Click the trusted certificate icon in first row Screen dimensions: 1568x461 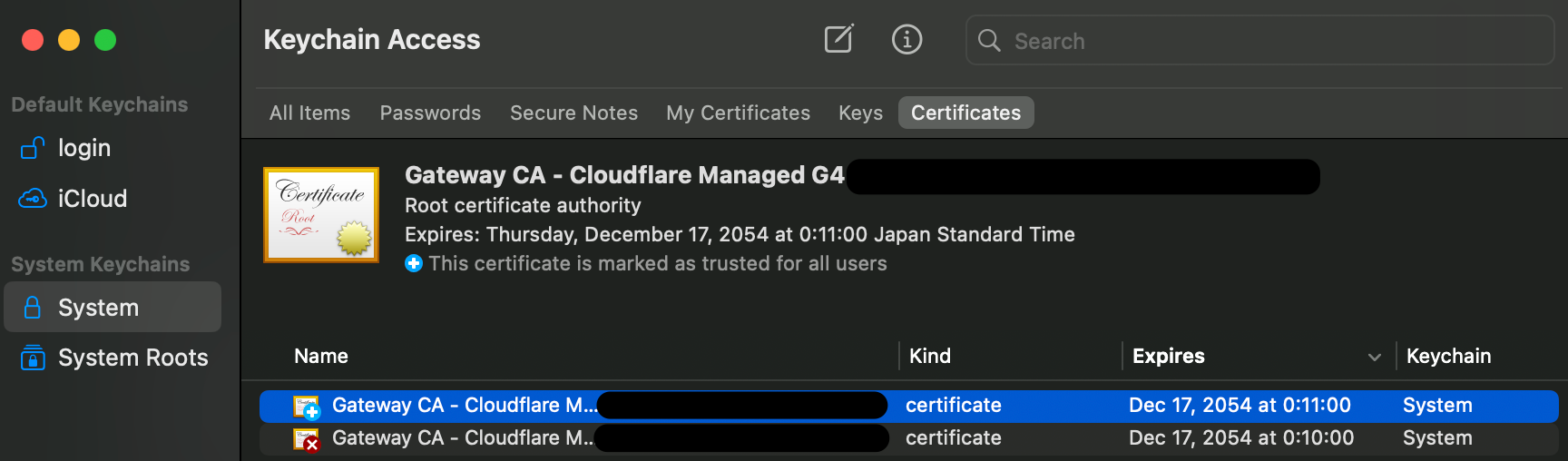307,406
